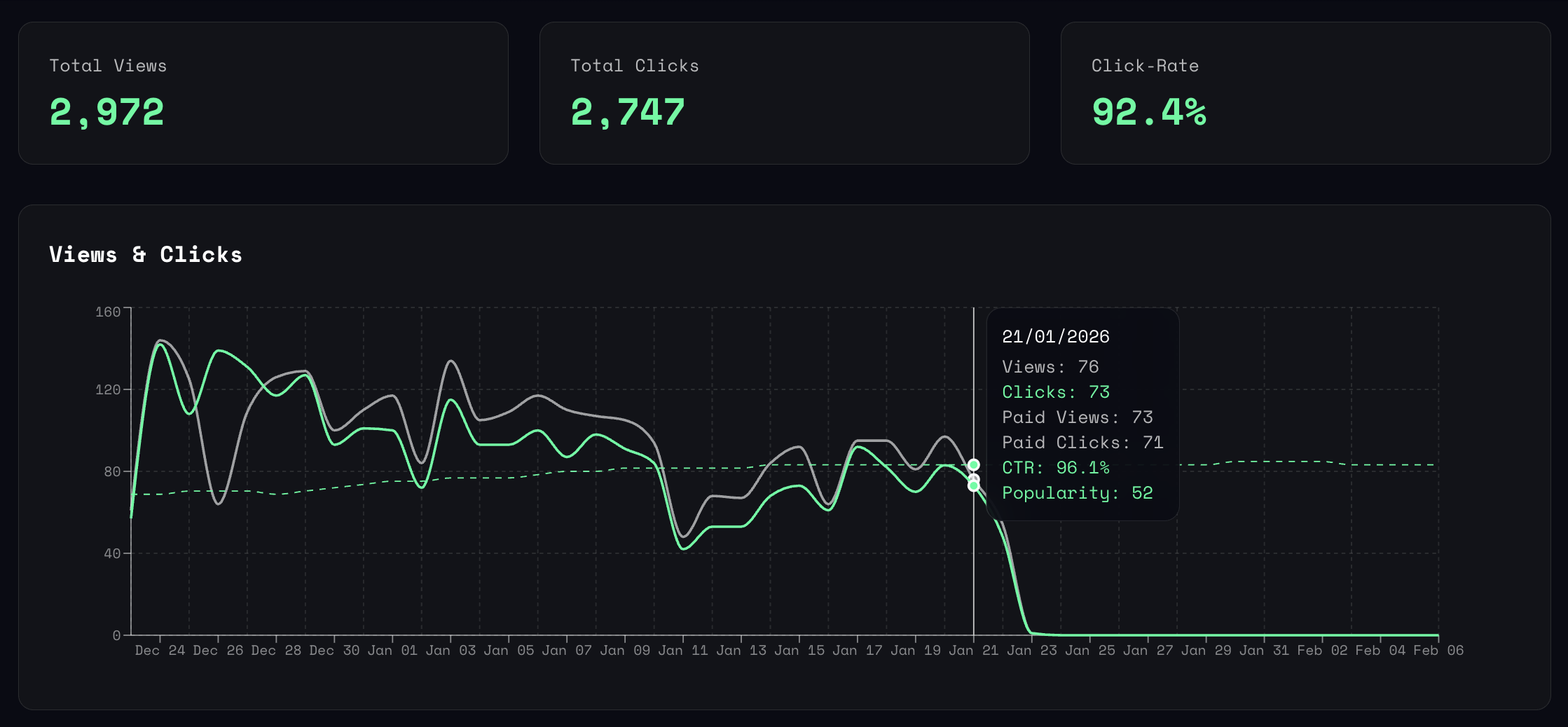Click the Clicks: 73 tooltip entry
1568x727 pixels.
point(1056,392)
